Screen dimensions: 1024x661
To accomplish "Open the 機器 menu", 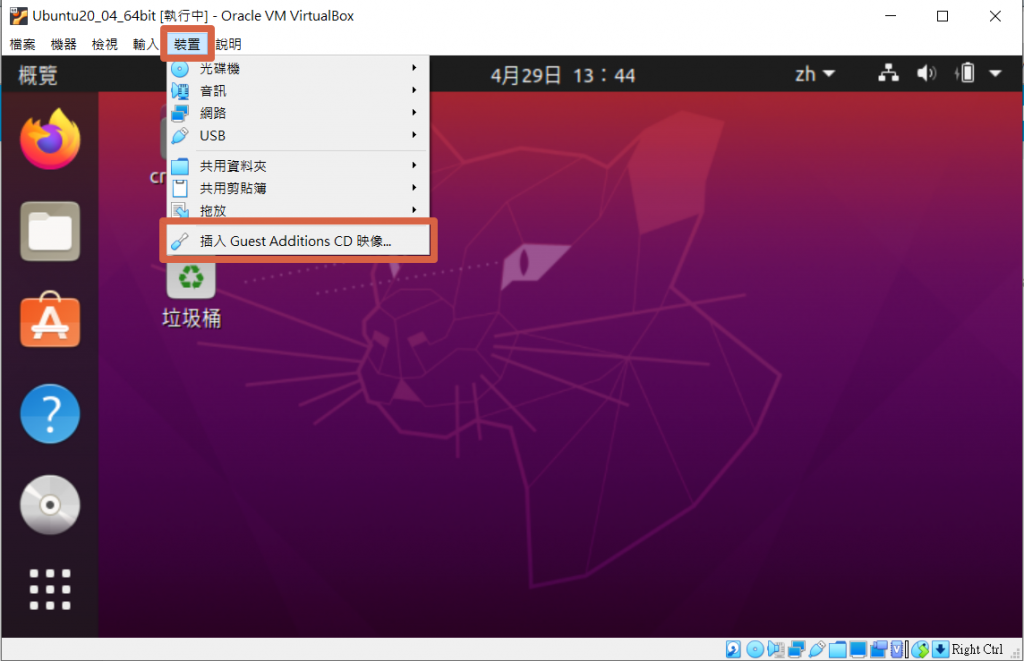I will [x=63, y=44].
